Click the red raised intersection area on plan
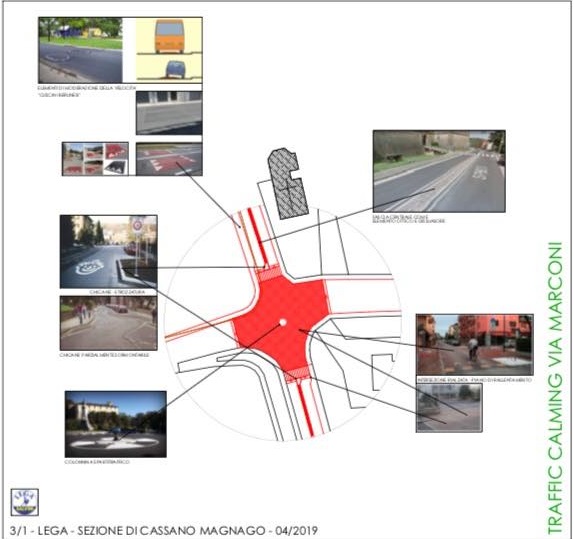This screenshot has width=574, height=539. point(281,322)
